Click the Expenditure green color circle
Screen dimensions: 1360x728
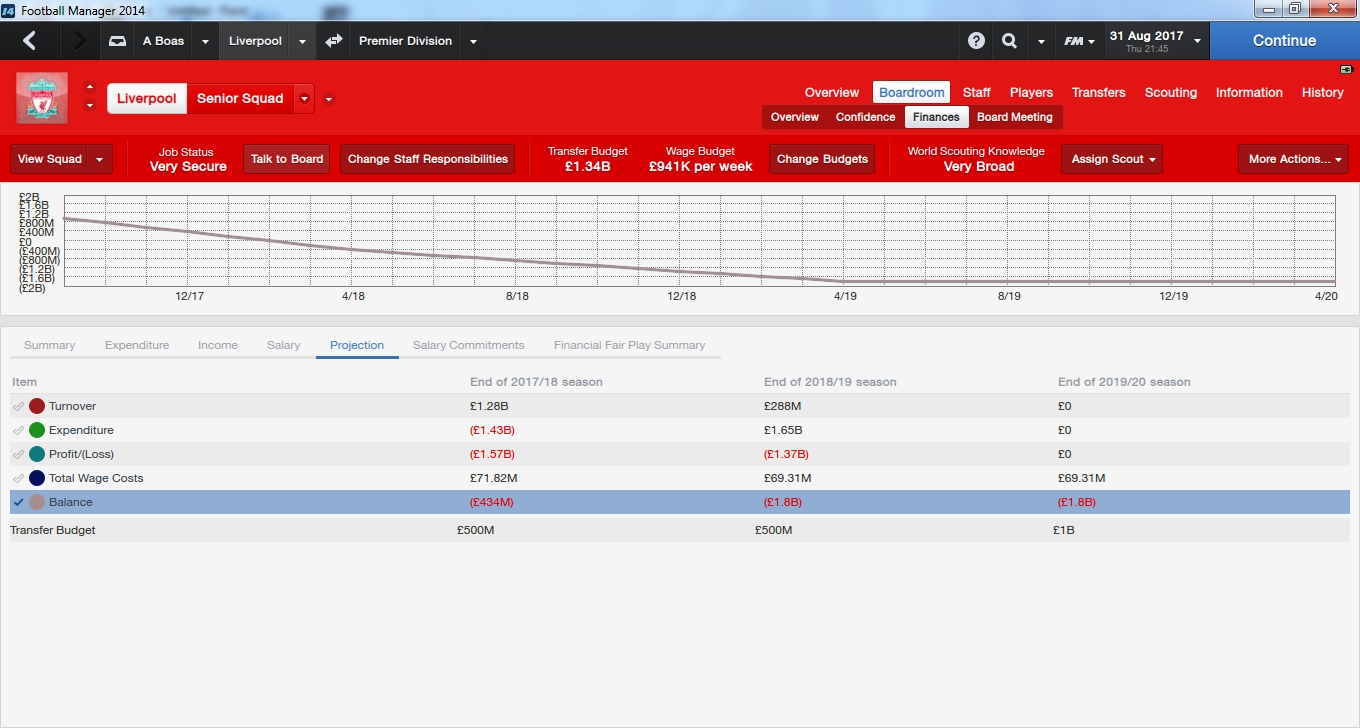point(37,430)
